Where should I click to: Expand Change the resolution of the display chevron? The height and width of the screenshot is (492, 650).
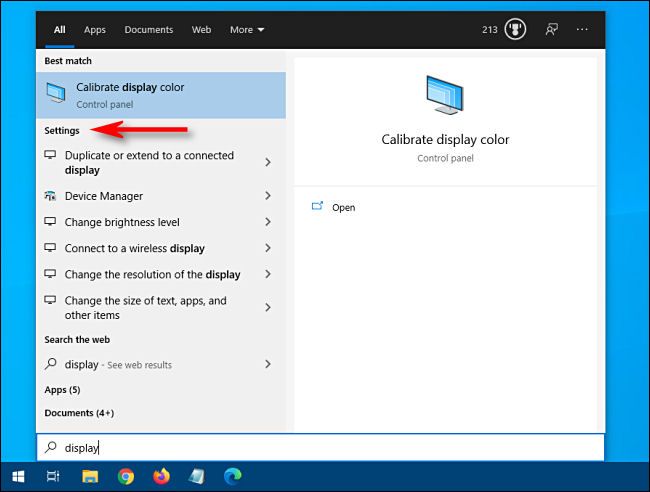(268, 274)
